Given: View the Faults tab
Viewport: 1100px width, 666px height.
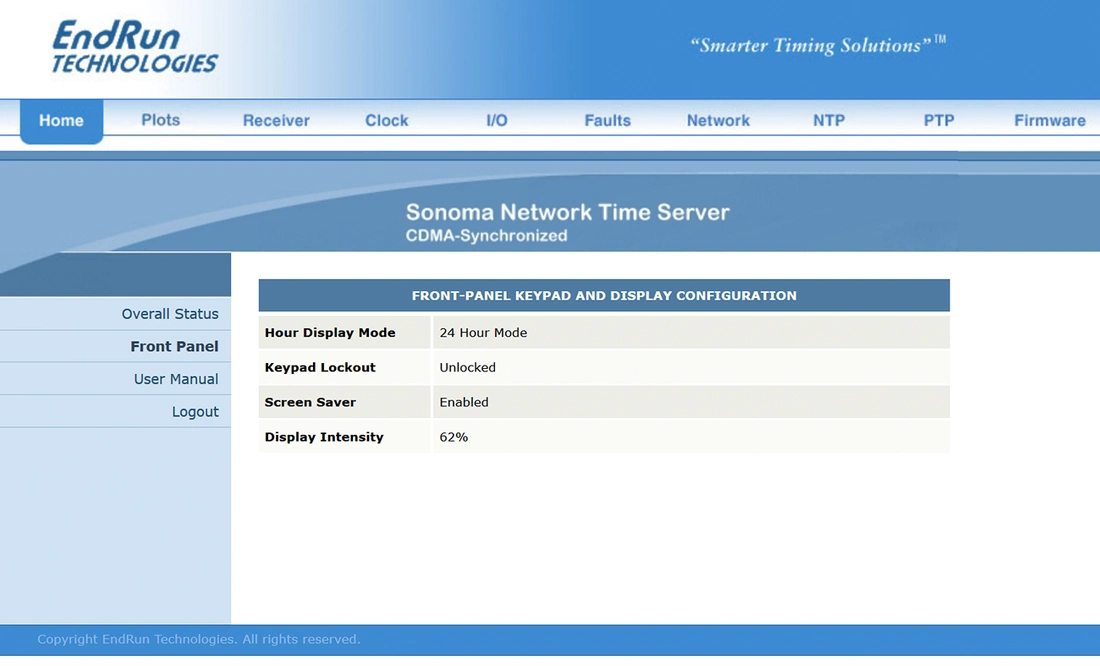Looking at the screenshot, I should (x=608, y=121).
